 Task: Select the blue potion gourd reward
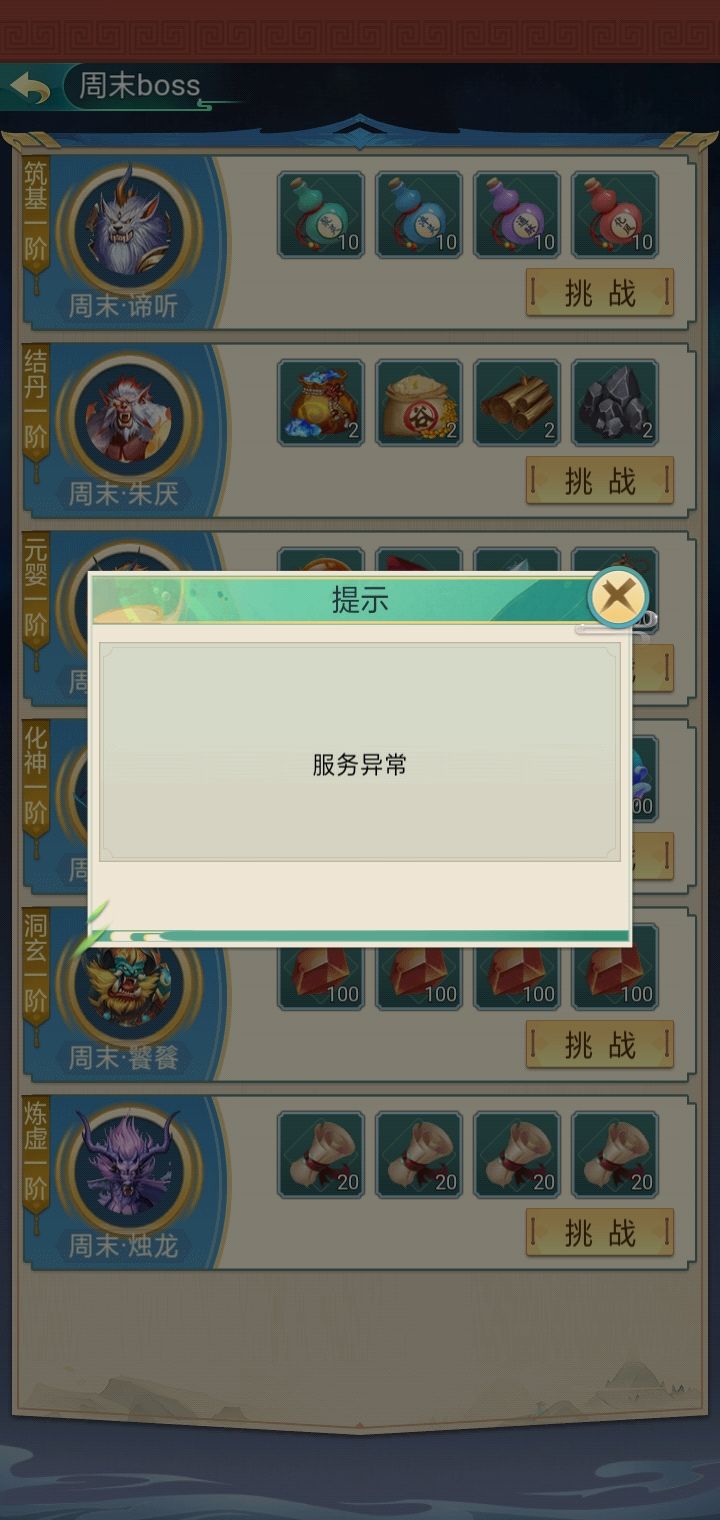pos(419,215)
